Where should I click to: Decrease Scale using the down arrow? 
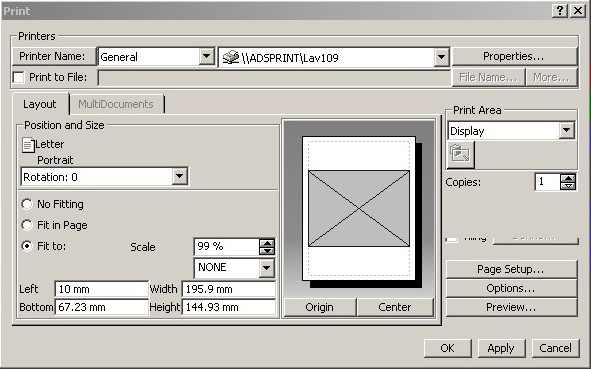(x=267, y=251)
